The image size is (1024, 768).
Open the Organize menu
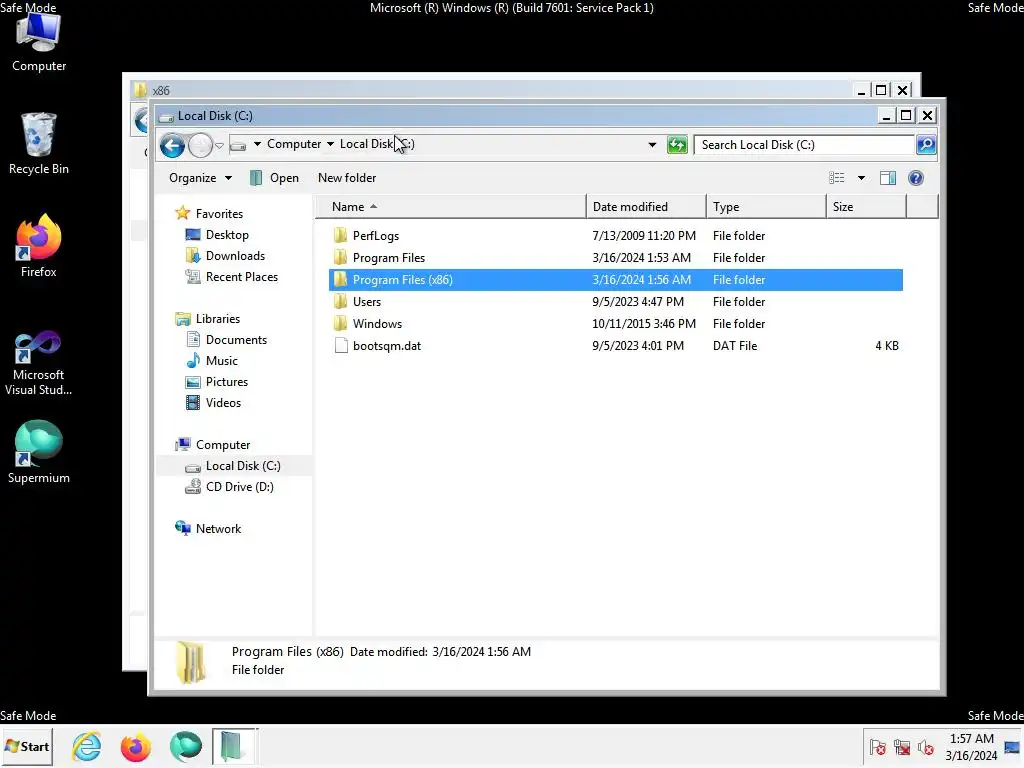click(200, 178)
